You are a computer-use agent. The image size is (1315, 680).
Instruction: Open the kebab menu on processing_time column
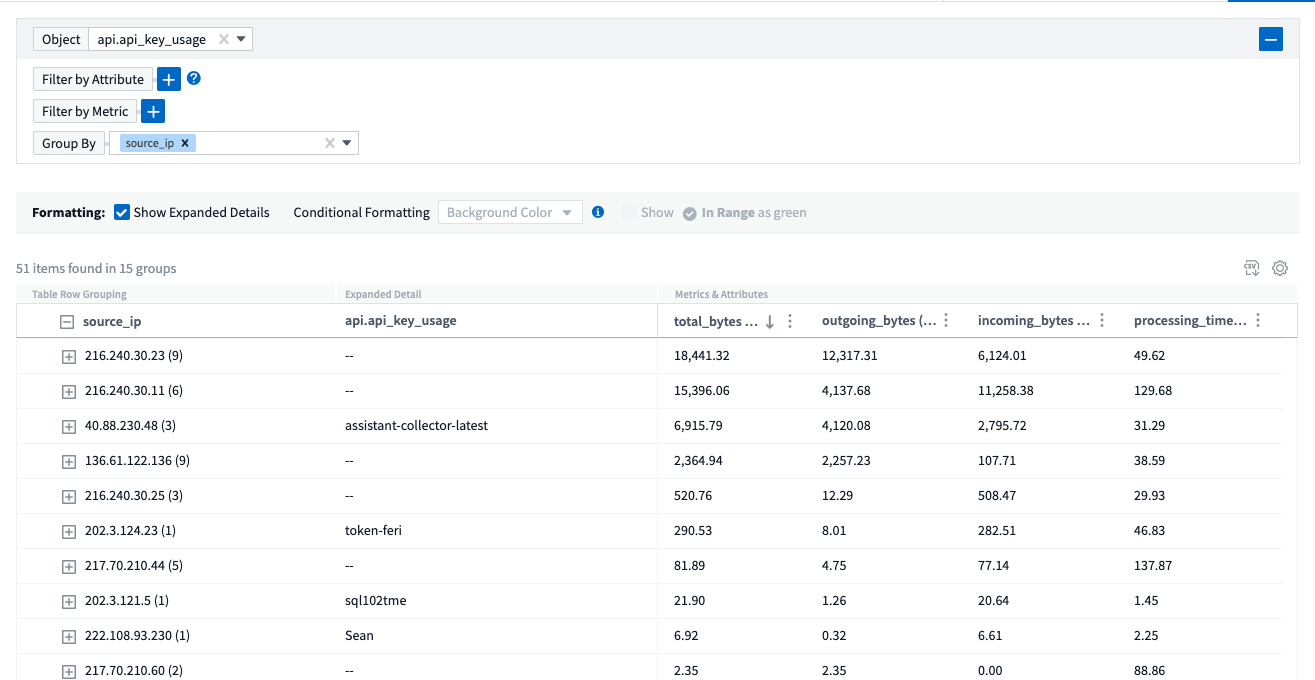click(1258, 320)
